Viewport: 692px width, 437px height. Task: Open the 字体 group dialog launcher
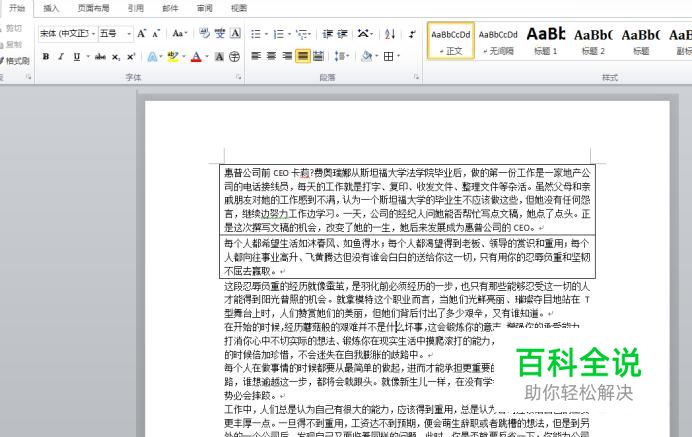pos(239,77)
